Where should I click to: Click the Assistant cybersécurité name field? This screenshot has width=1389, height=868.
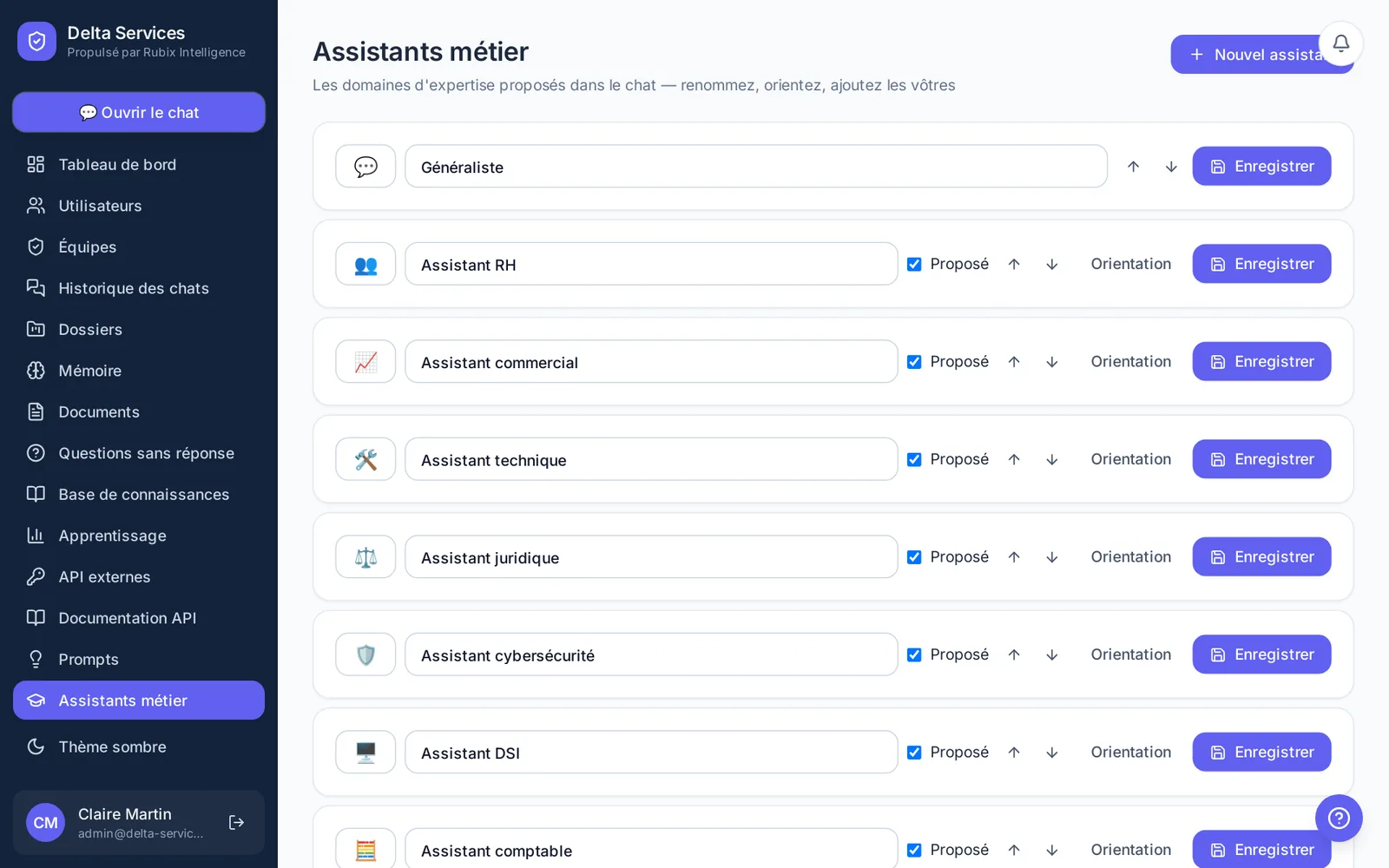point(651,654)
